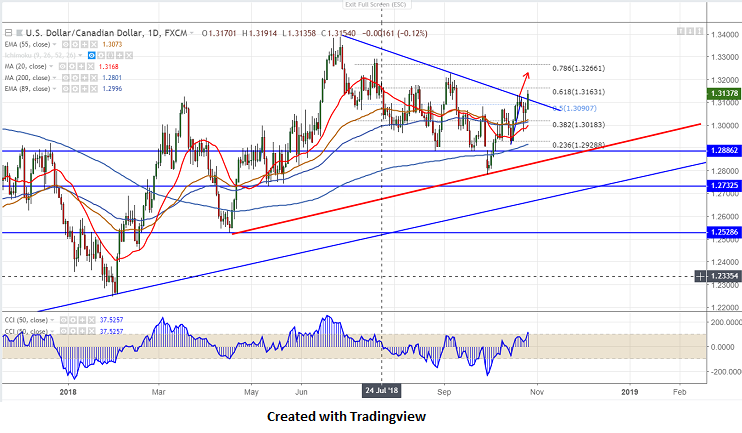742x433 pixels.
Task: Expand EMA (89, close) dropdown arrow
Action: 54,88
